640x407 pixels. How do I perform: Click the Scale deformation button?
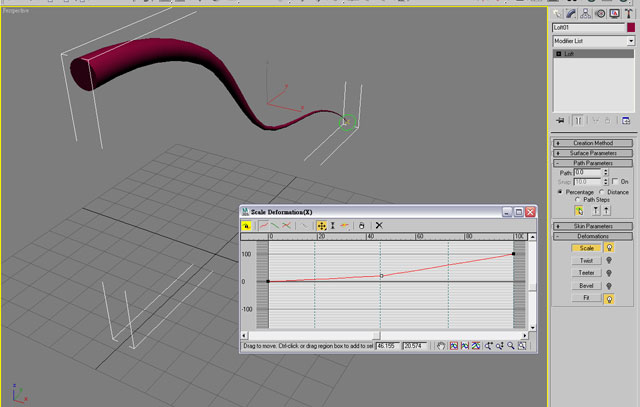(x=587, y=248)
